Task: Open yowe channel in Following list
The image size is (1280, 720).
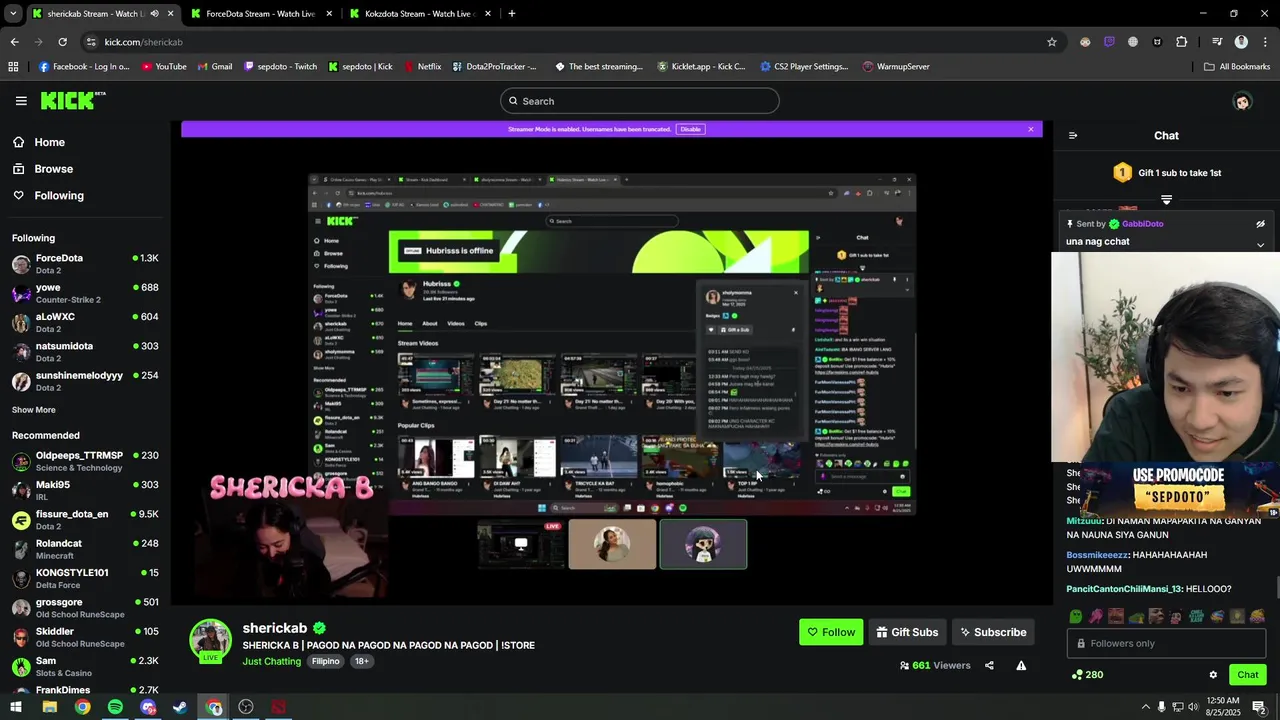Action: click(x=85, y=293)
